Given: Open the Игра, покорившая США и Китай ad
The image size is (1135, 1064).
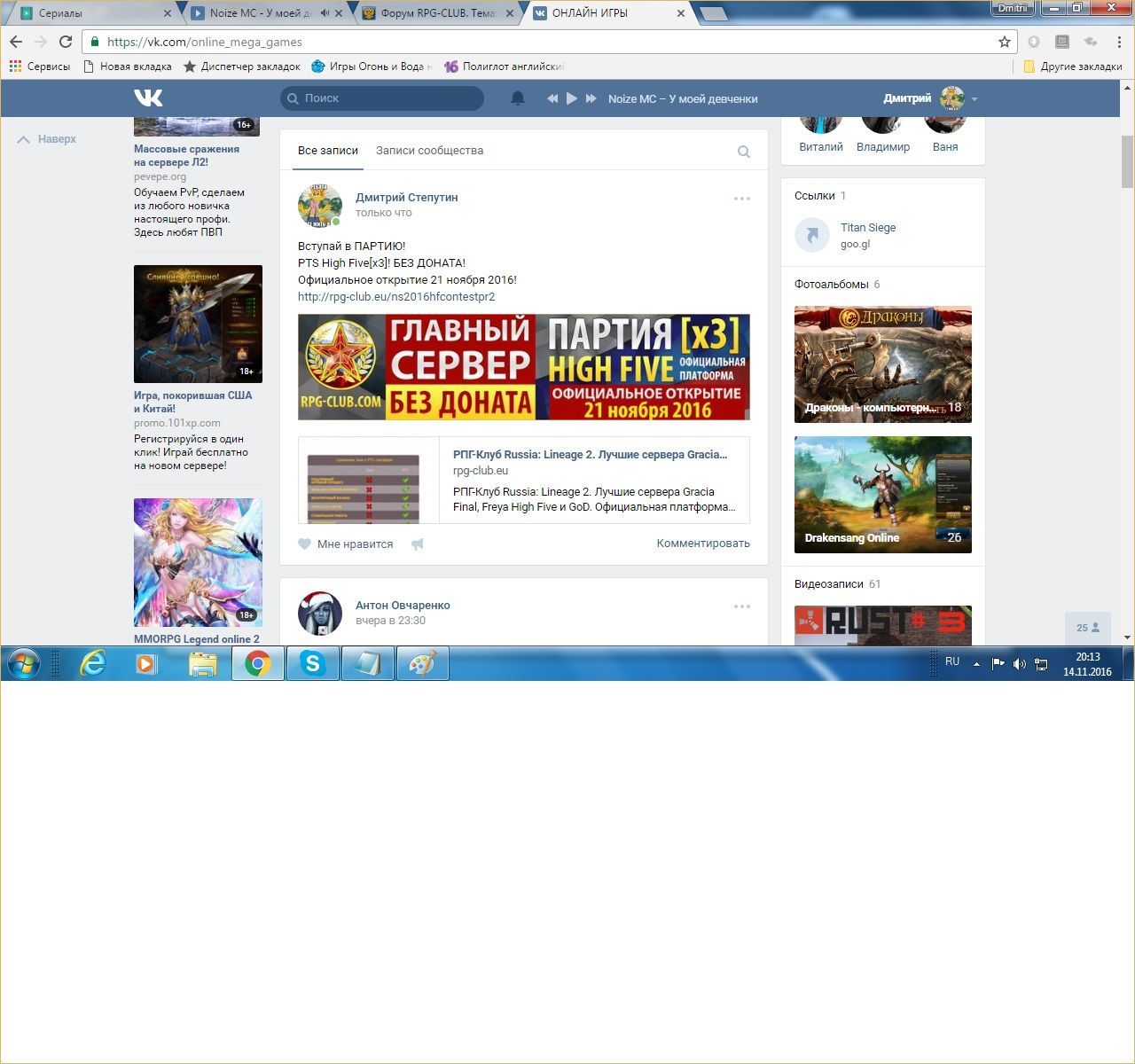Looking at the screenshot, I should tap(193, 403).
